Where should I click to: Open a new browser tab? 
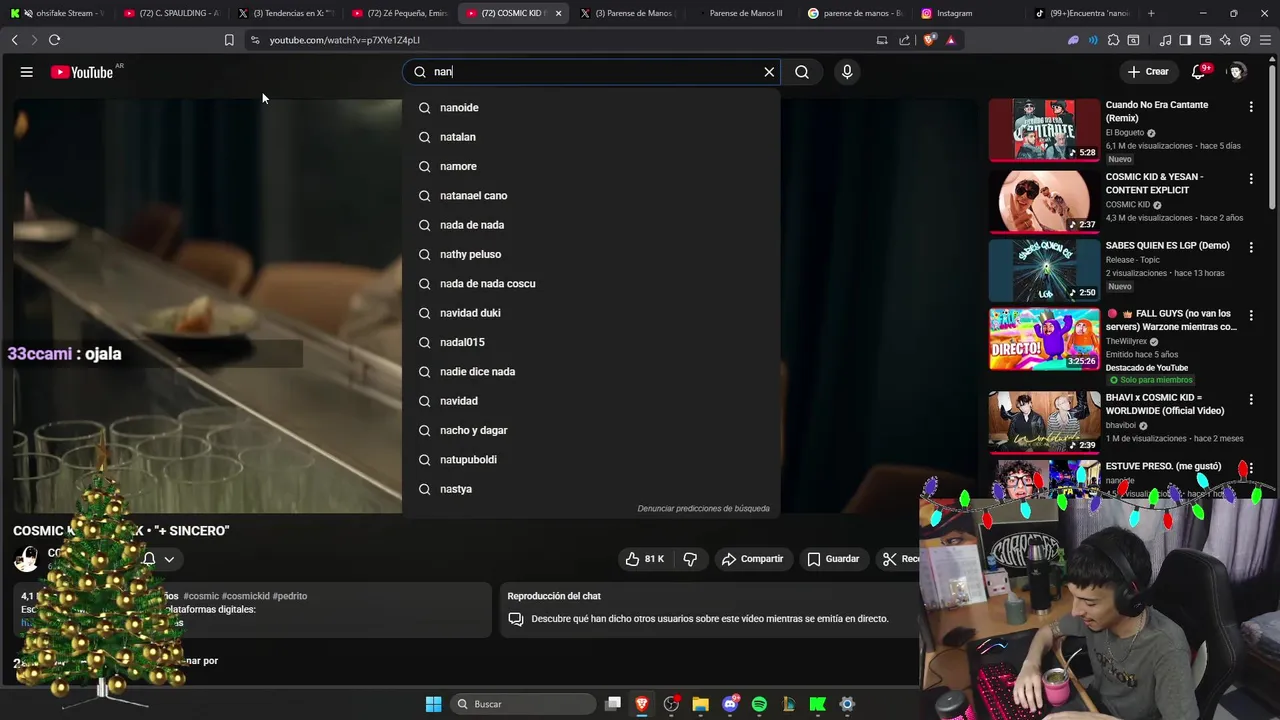click(x=1151, y=13)
